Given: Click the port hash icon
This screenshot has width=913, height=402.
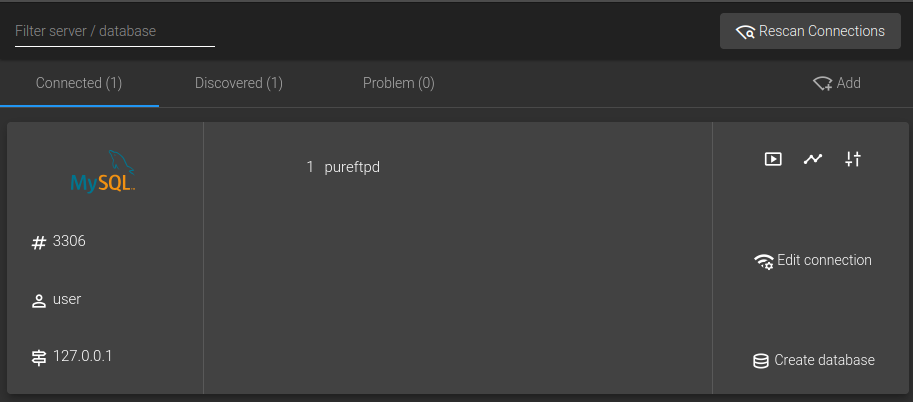Looking at the screenshot, I should pos(39,242).
